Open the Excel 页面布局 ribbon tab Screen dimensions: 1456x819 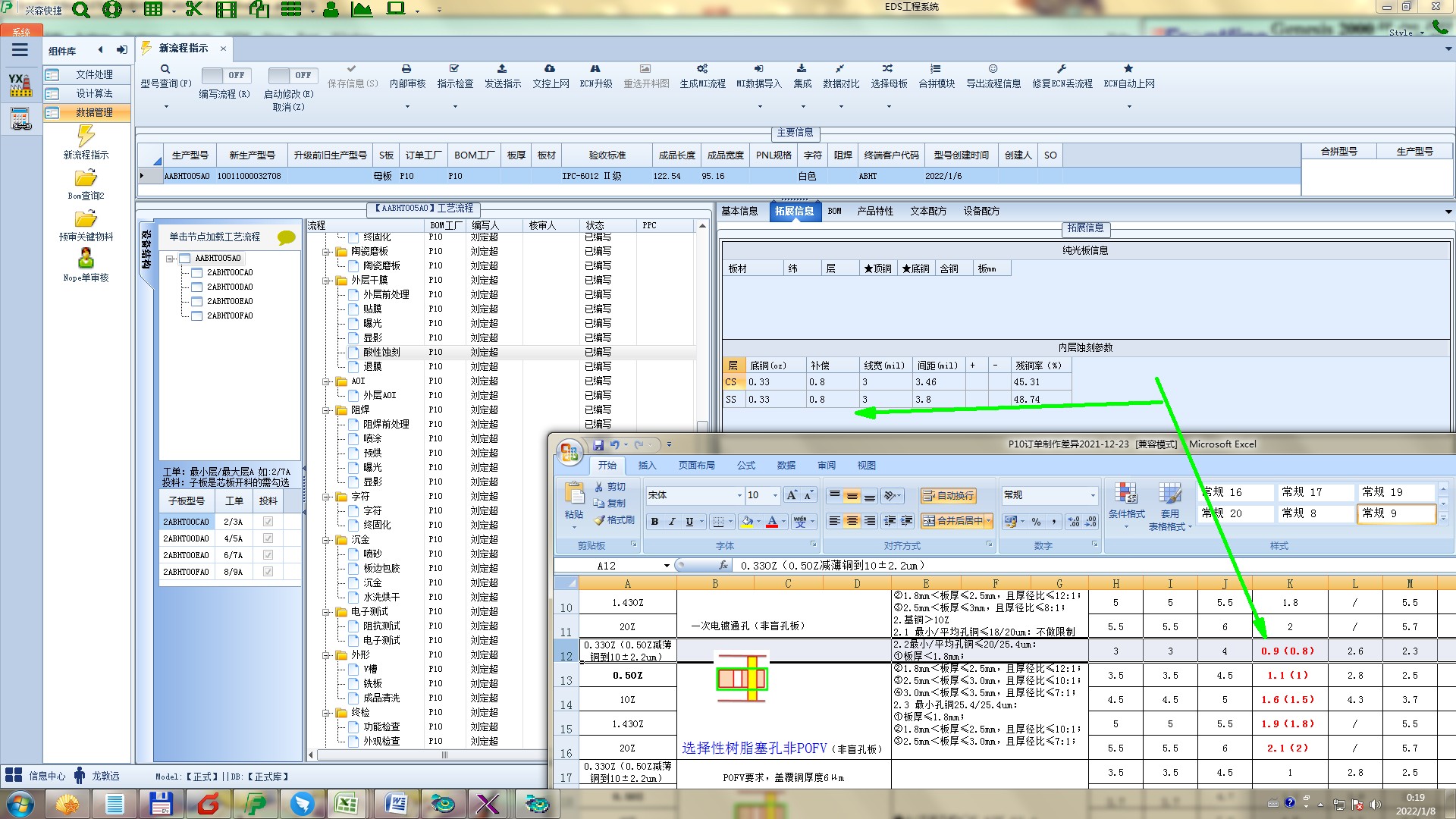(x=696, y=466)
